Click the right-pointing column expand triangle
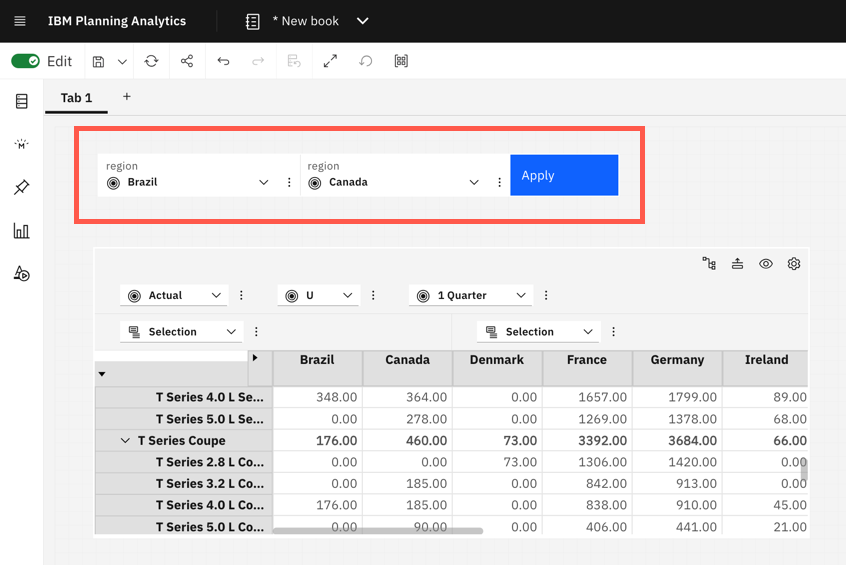846x565 pixels. 255,357
